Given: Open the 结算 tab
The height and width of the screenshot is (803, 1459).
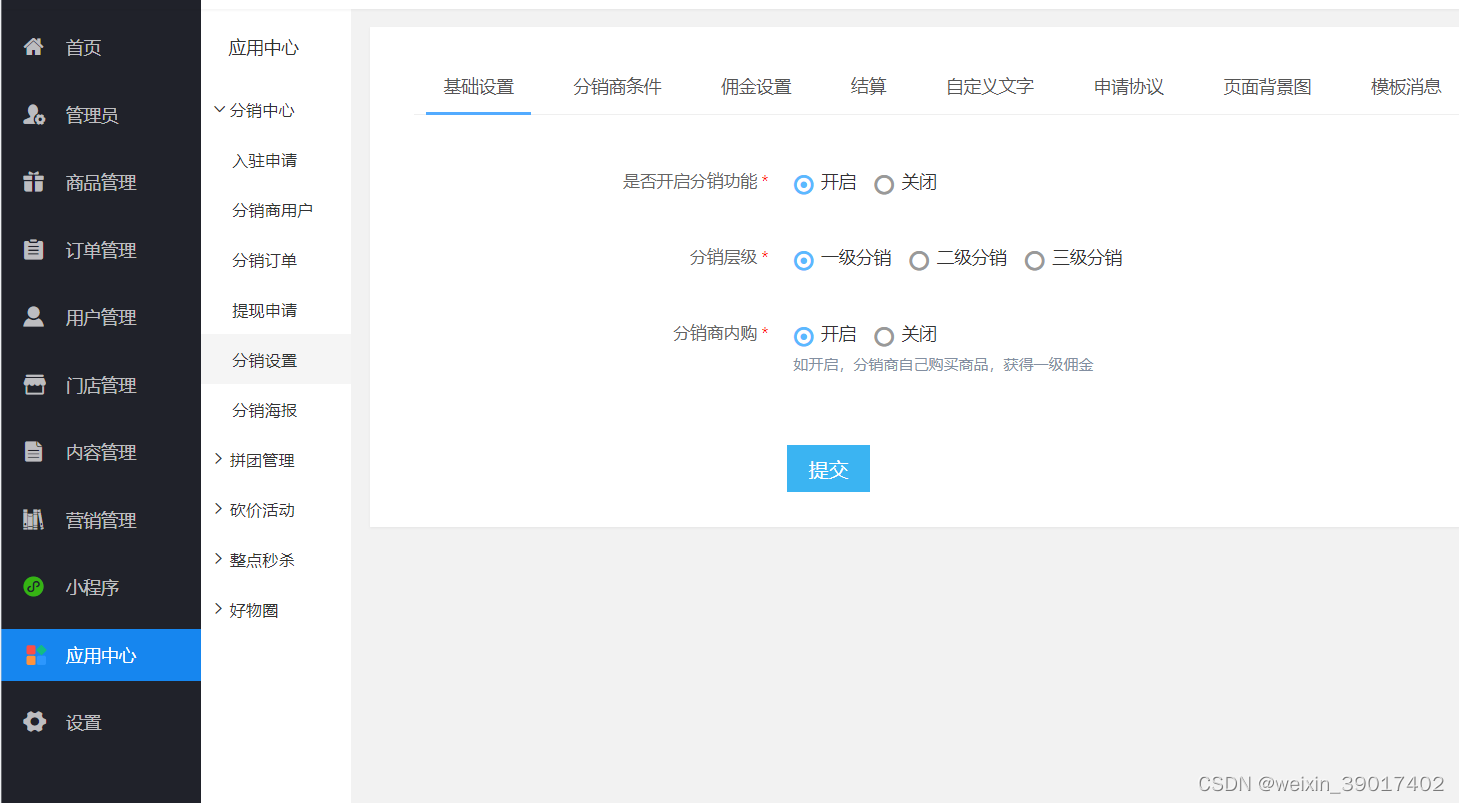Looking at the screenshot, I should point(868,87).
